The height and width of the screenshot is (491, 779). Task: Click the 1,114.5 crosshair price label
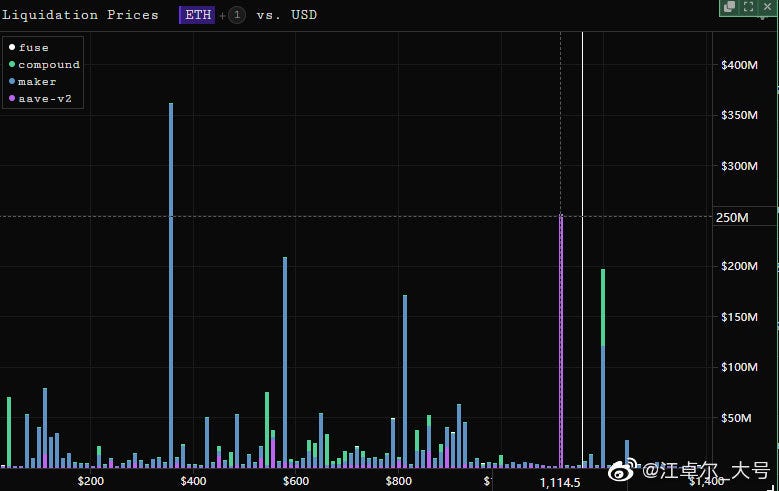click(560, 483)
